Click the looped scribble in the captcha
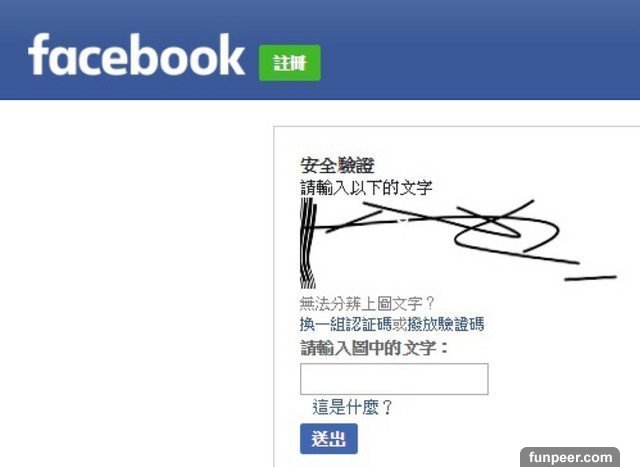Viewport: 640px width, 467px height. (506, 233)
